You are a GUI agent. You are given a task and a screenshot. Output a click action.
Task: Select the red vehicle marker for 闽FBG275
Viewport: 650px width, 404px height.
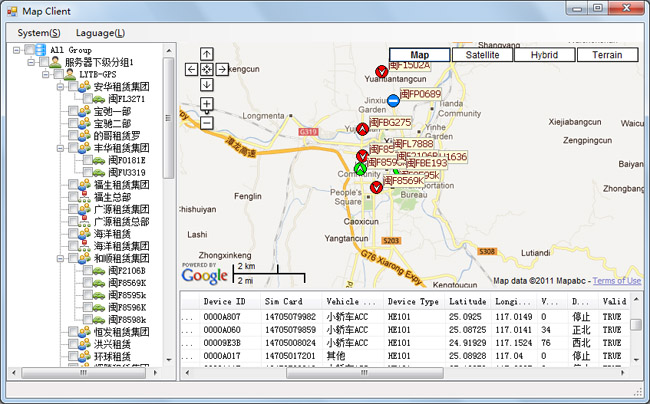click(363, 129)
